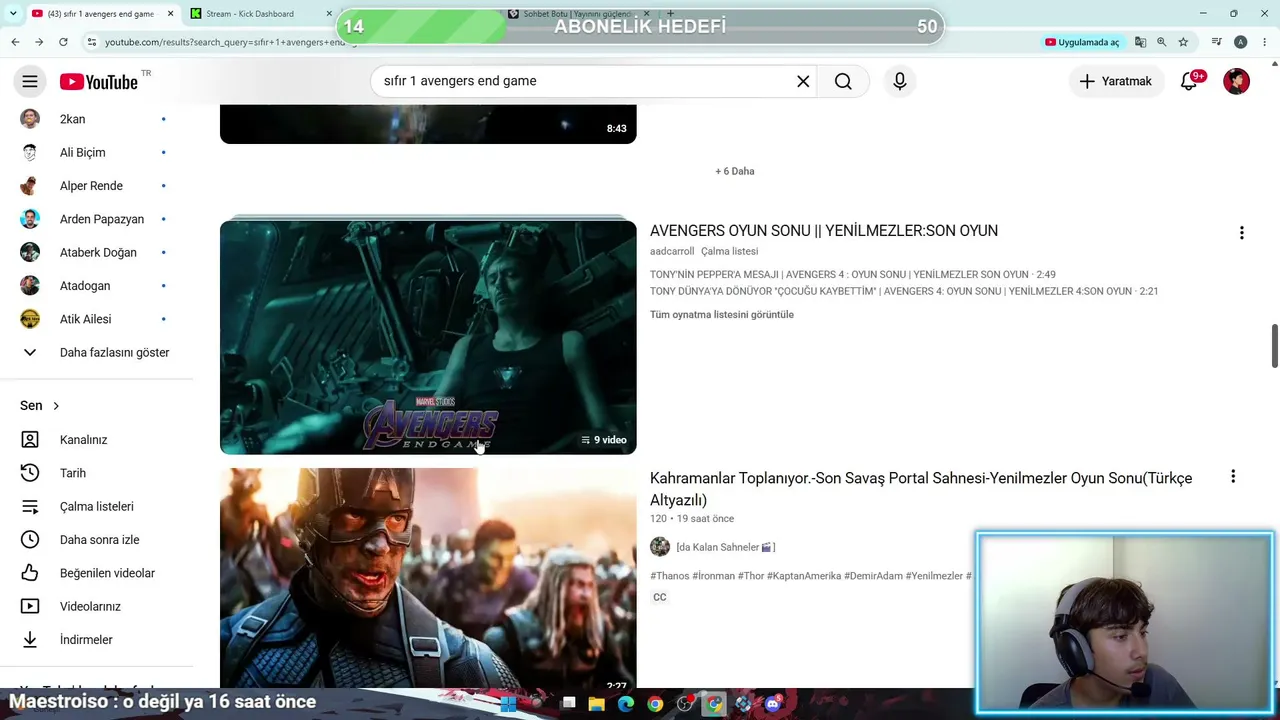
Task: Open AVENGERS OYUN SONU playlist title
Action: [x=824, y=231]
